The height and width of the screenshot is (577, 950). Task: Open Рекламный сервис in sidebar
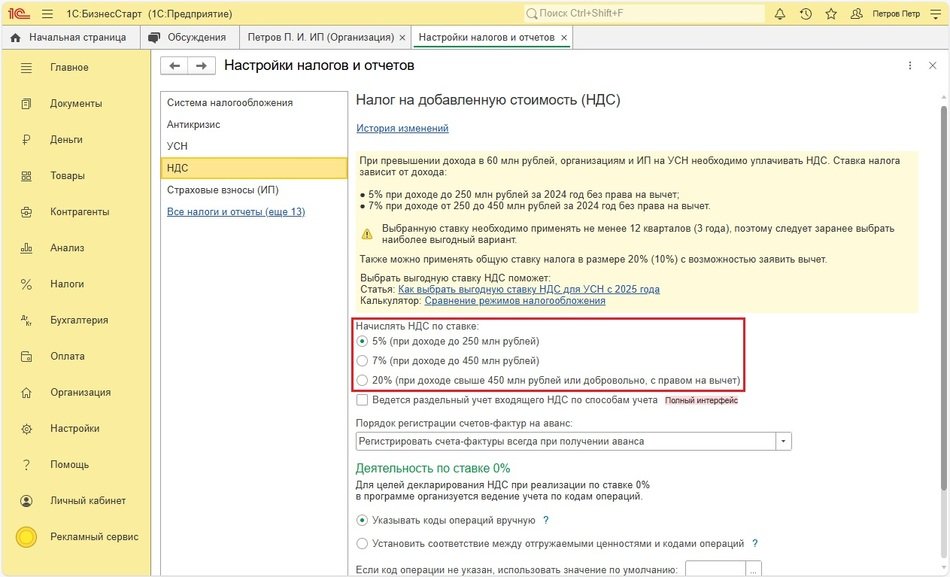point(94,537)
